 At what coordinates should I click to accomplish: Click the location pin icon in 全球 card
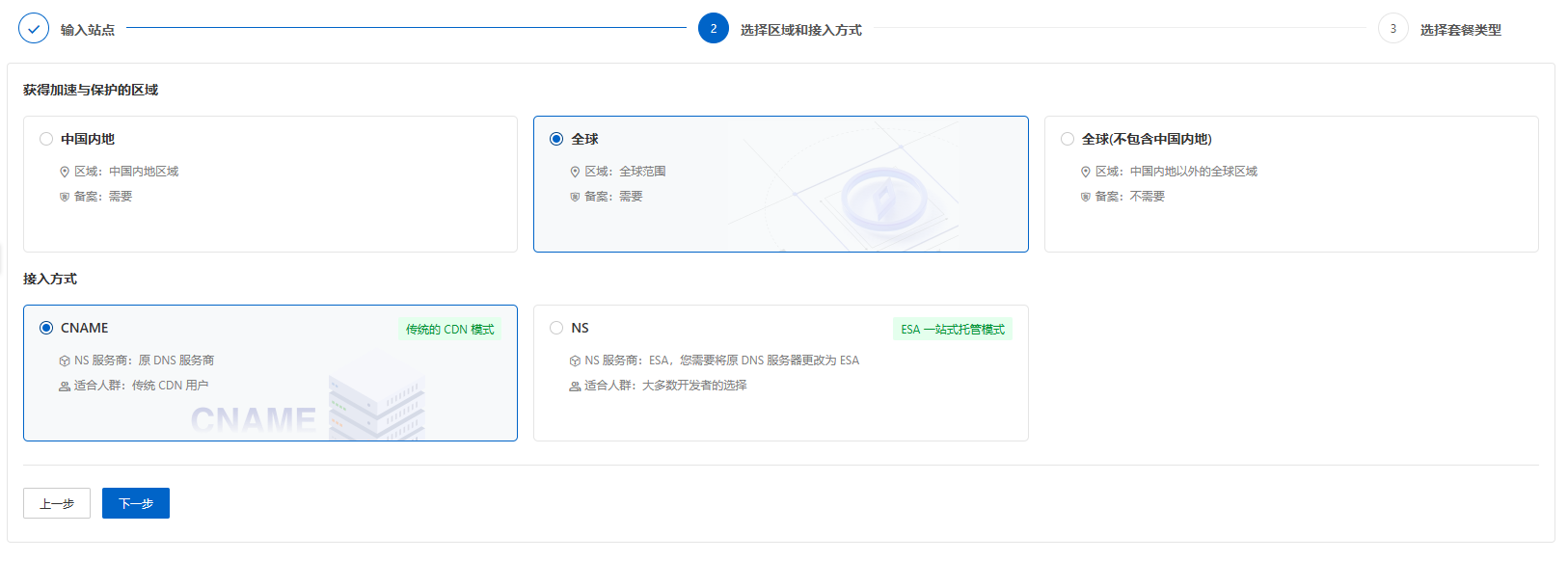575,172
